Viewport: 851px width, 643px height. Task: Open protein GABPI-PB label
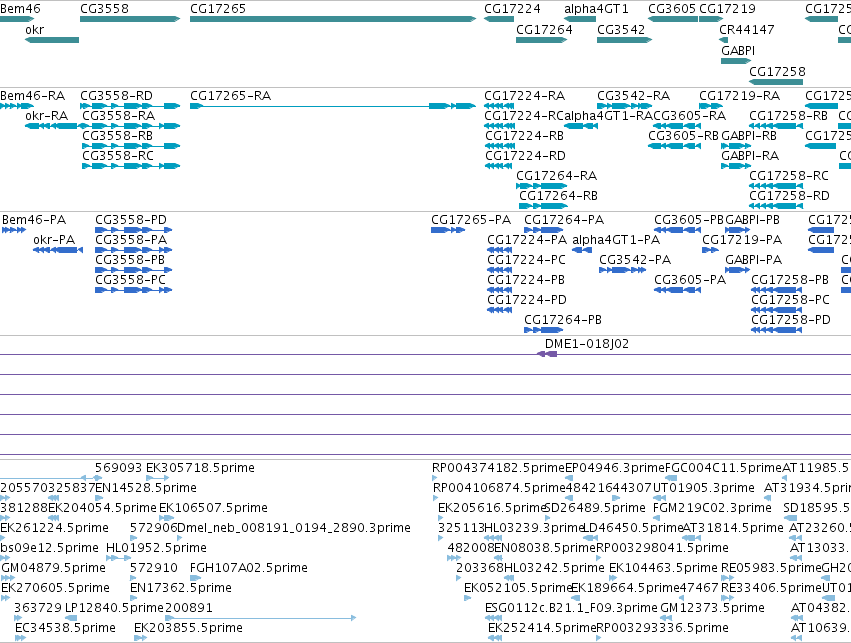(x=753, y=220)
